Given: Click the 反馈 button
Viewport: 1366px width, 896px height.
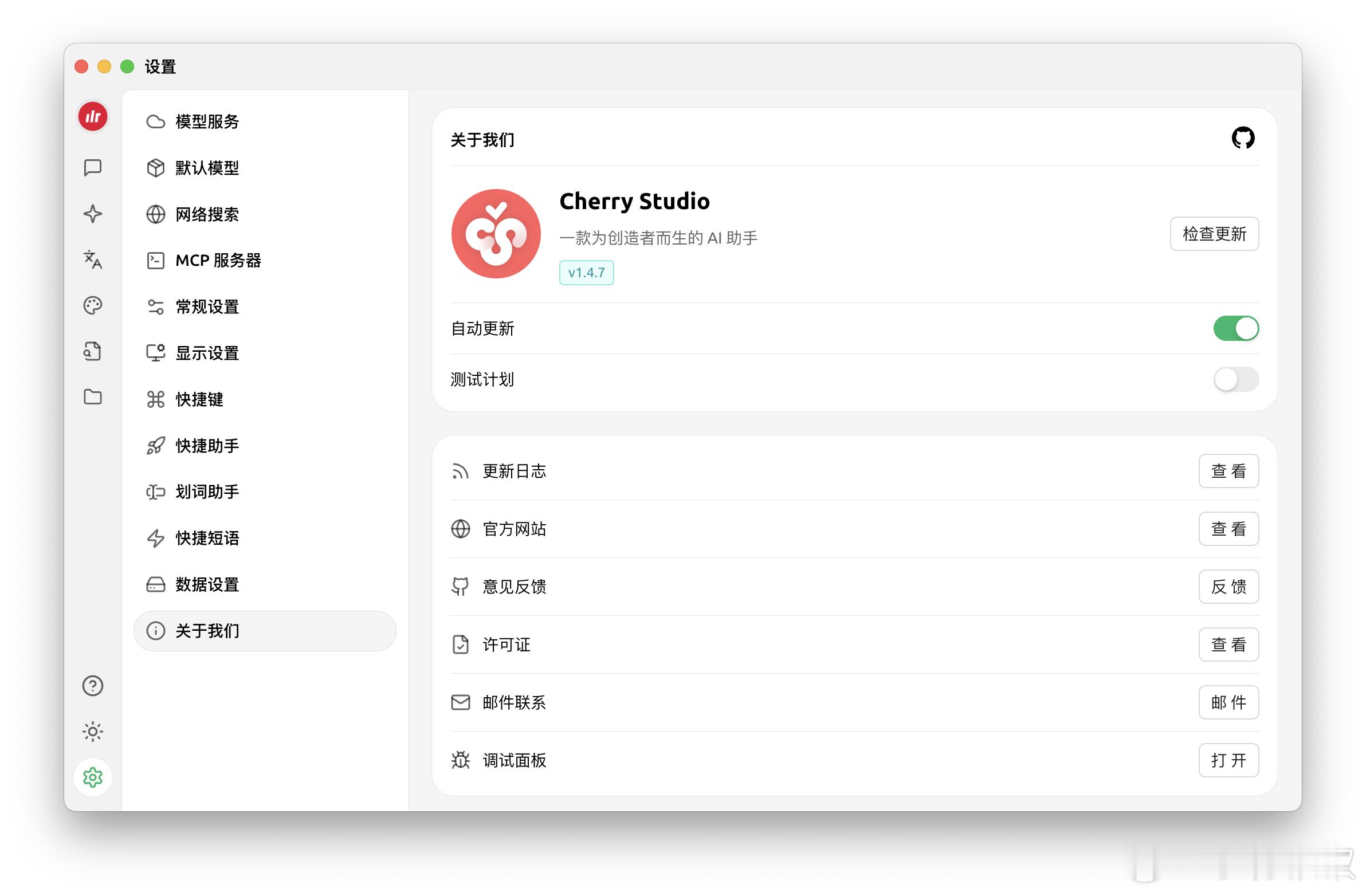Looking at the screenshot, I should [x=1228, y=587].
